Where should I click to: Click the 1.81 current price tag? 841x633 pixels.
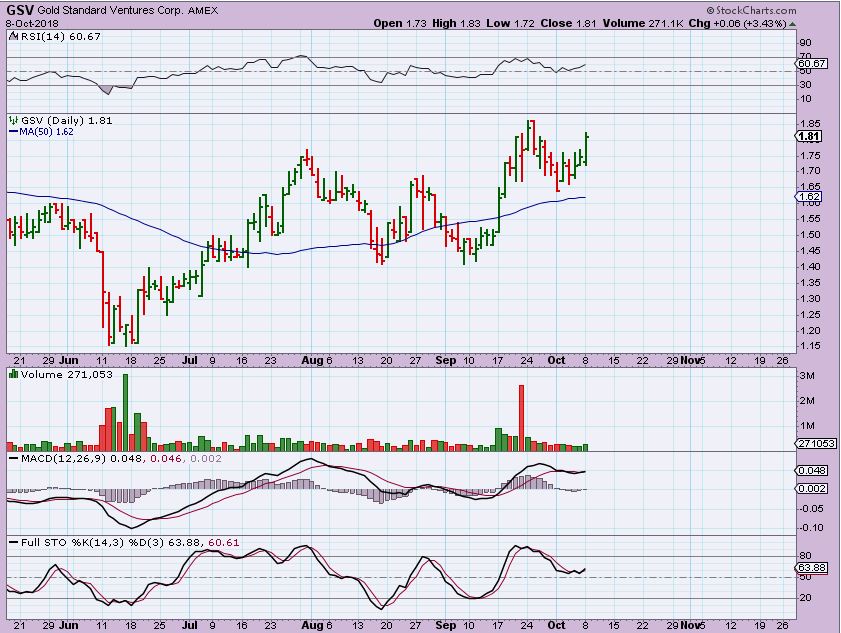pos(811,137)
